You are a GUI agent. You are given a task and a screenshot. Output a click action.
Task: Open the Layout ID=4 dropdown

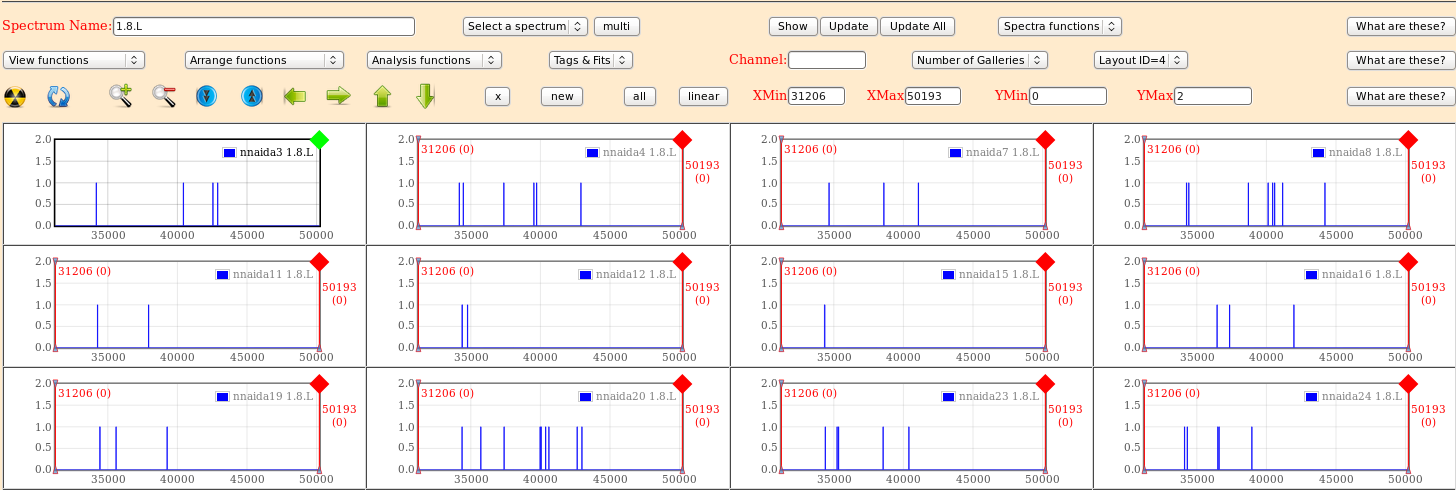click(x=1140, y=60)
